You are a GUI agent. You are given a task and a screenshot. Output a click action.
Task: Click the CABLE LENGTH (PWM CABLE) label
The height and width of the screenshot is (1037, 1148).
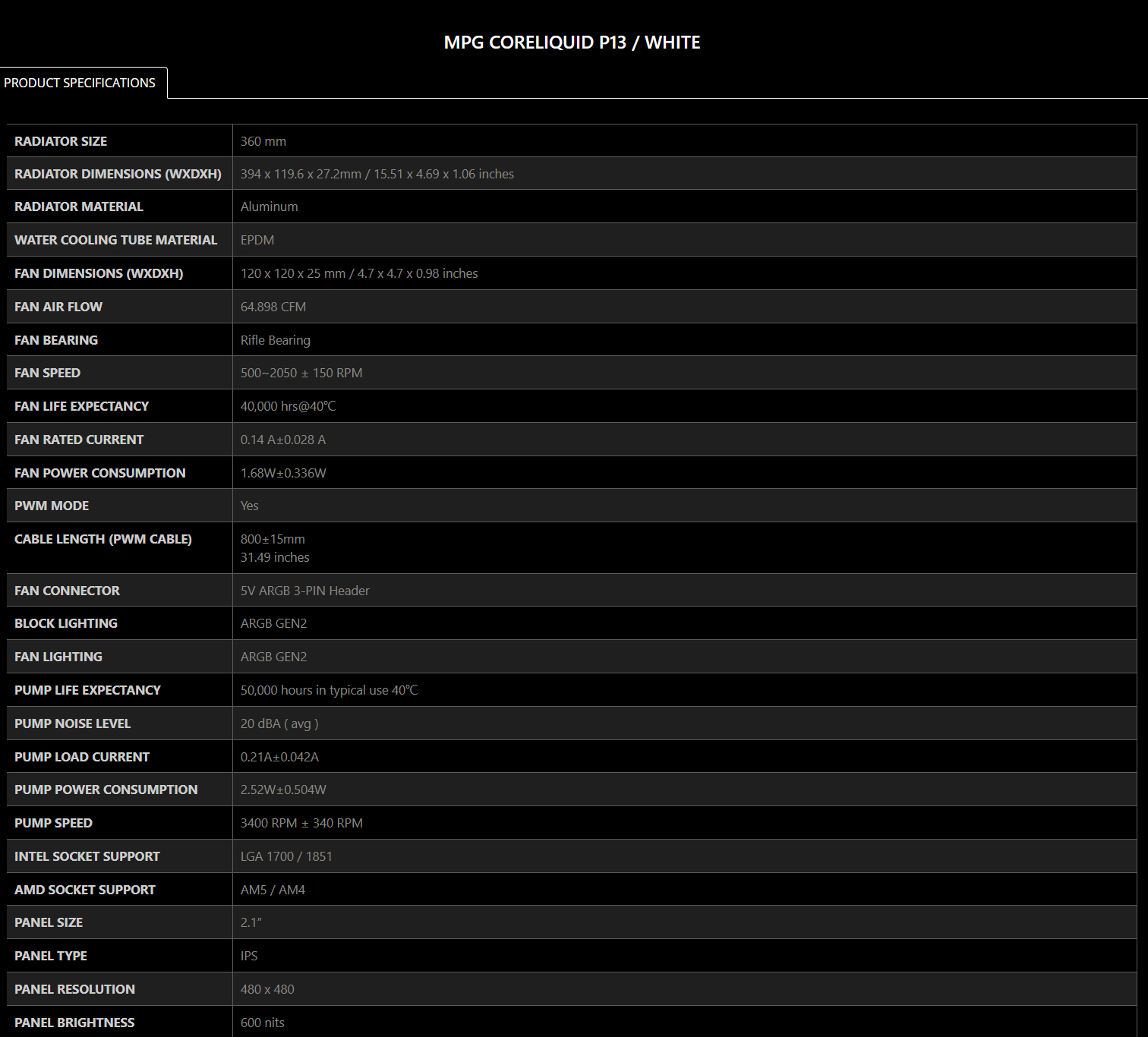pyautogui.click(x=103, y=539)
